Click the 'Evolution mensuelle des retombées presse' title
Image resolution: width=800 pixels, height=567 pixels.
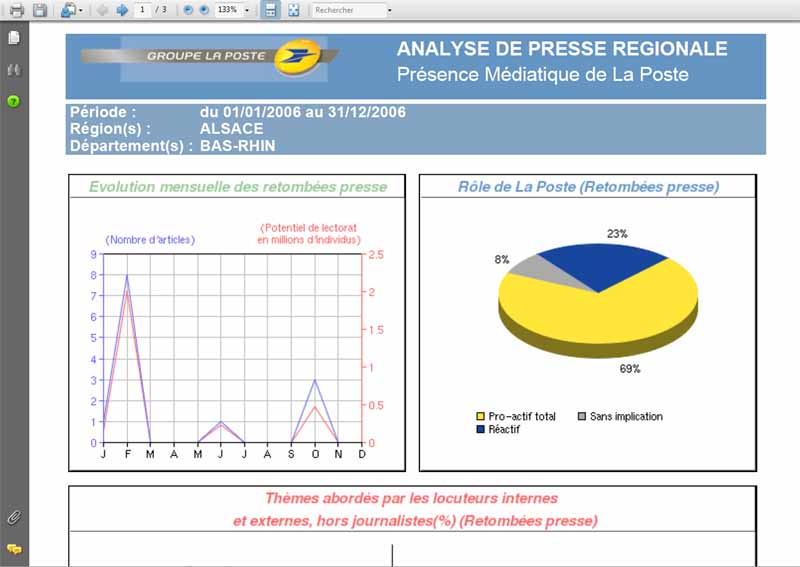pyautogui.click(x=238, y=187)
